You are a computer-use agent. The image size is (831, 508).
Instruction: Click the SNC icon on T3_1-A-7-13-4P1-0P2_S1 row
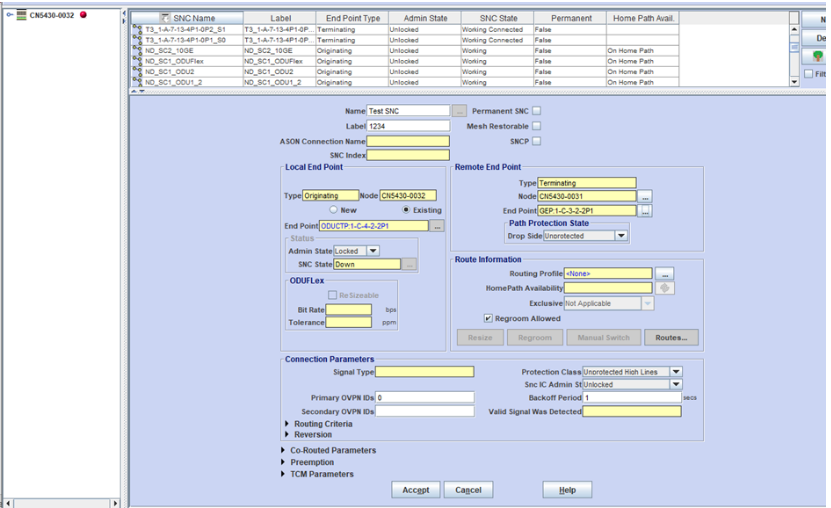(x=137, y=29)
